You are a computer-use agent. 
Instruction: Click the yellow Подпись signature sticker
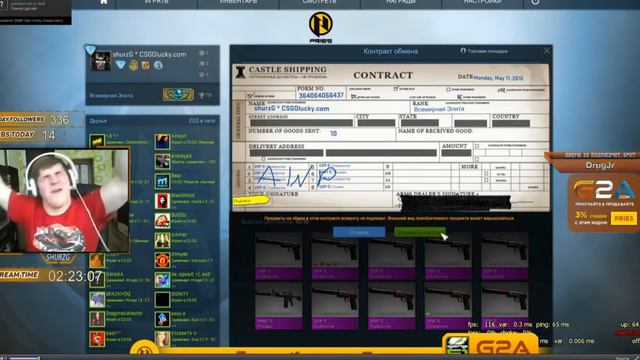251,200
